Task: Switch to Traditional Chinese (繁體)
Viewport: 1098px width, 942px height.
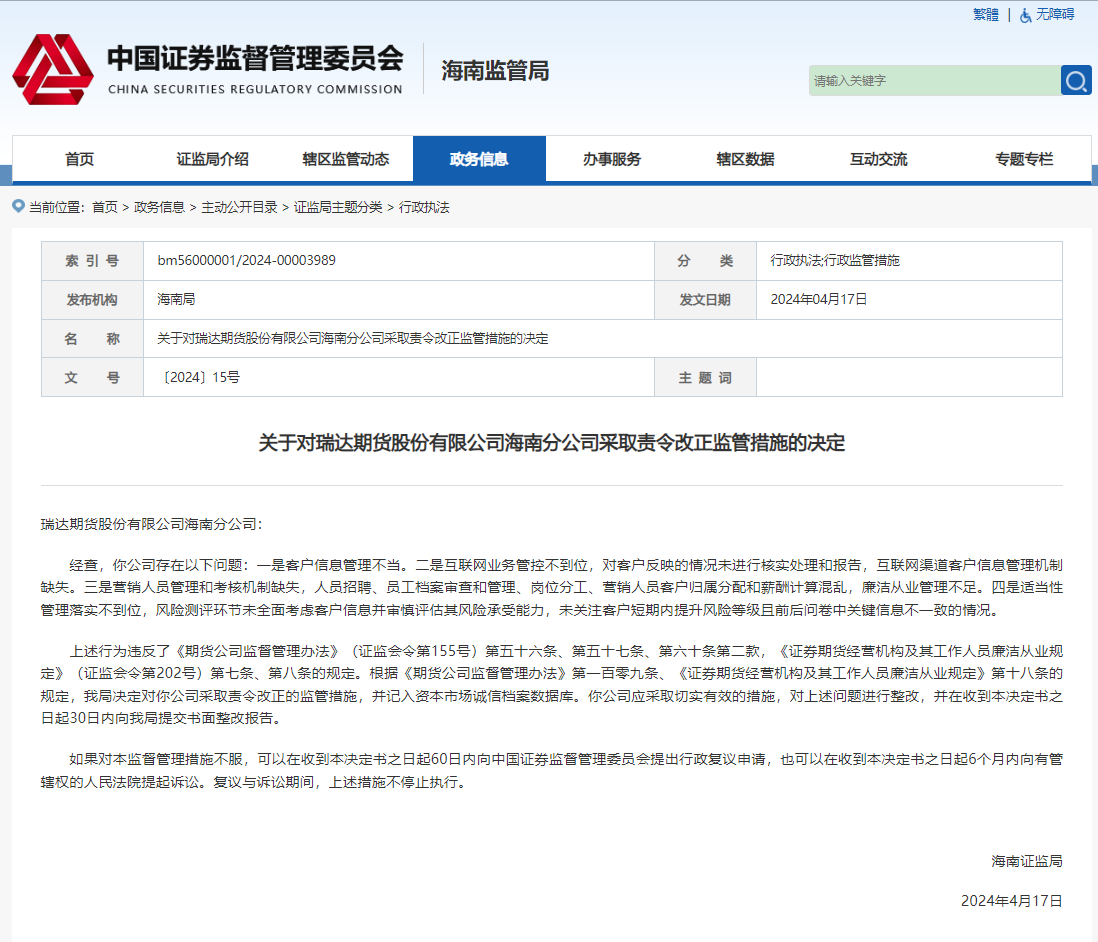Action: coord(986,15)
